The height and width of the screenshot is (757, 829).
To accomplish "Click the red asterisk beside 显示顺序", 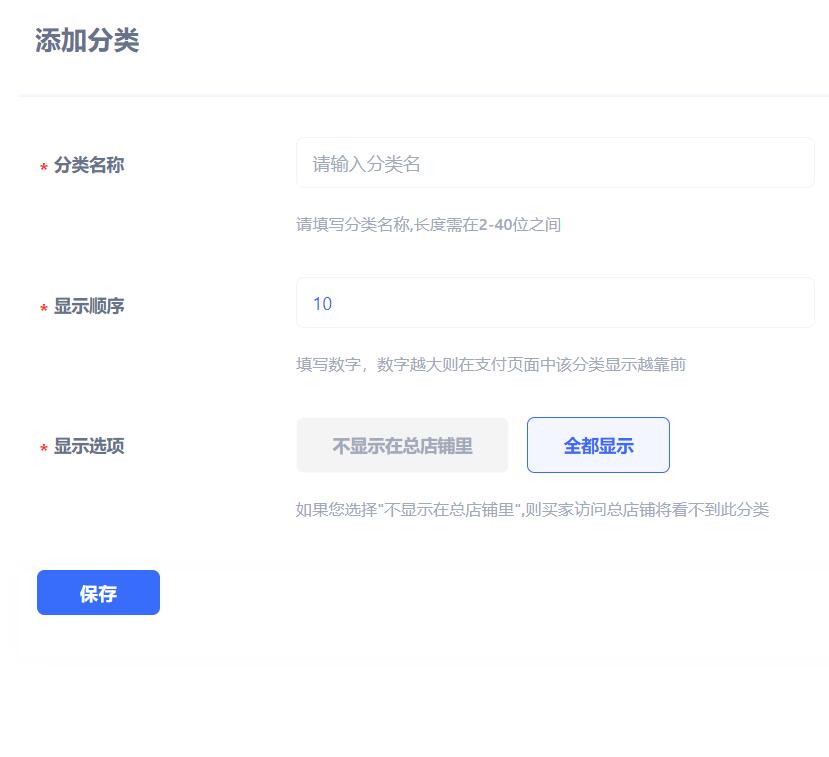I will click(44, 309).
